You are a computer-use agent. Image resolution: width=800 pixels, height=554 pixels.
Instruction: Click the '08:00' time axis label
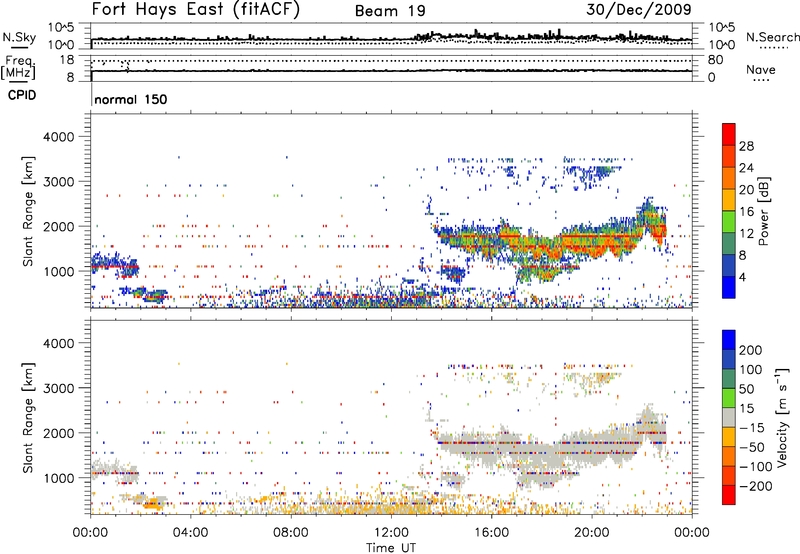click(x=291, y=533)
